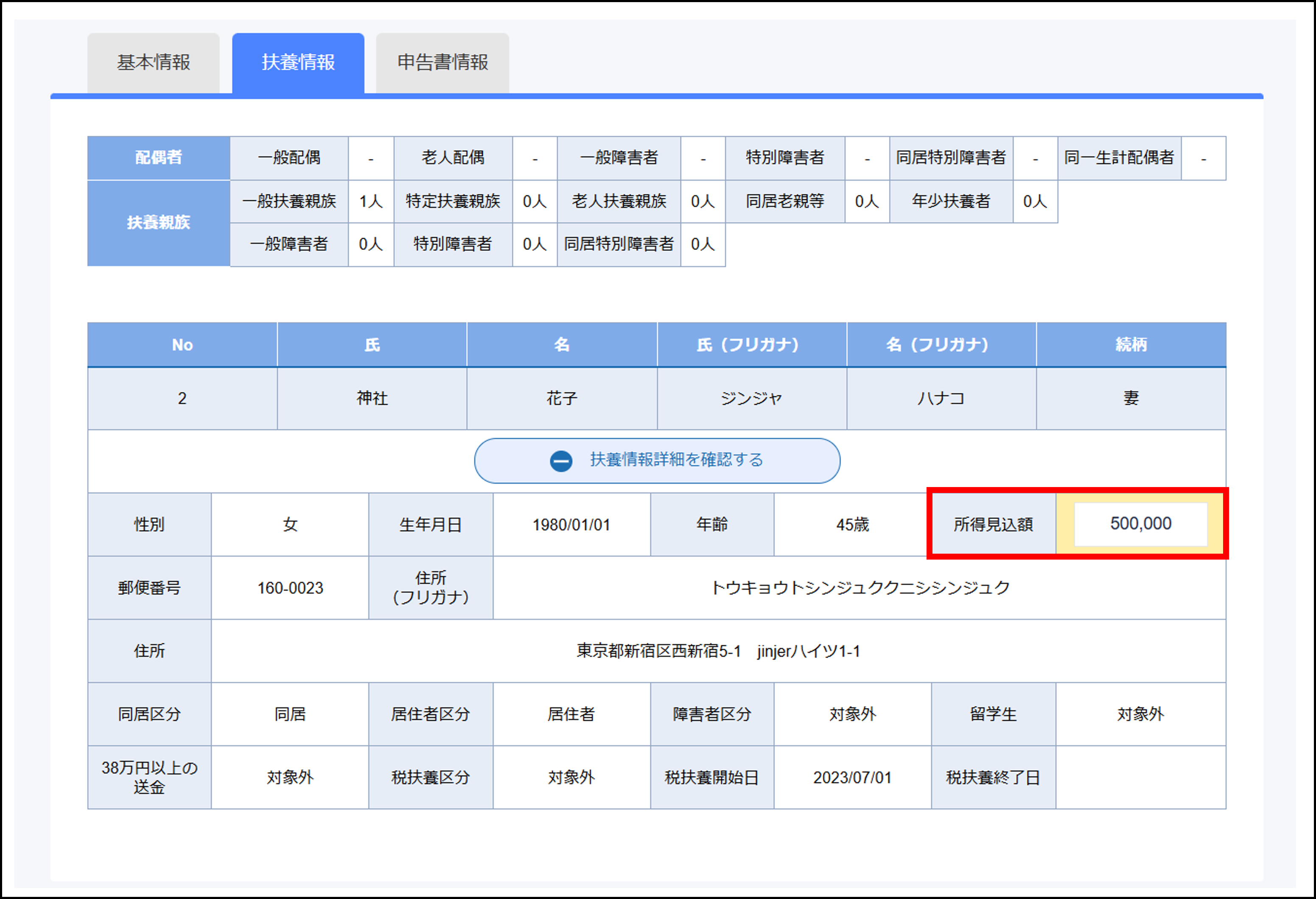This screenshot has height=899, width=1316.
Task: Click the address 東京都新宿区西新宿5-1 cell
Action: (718, 651)
